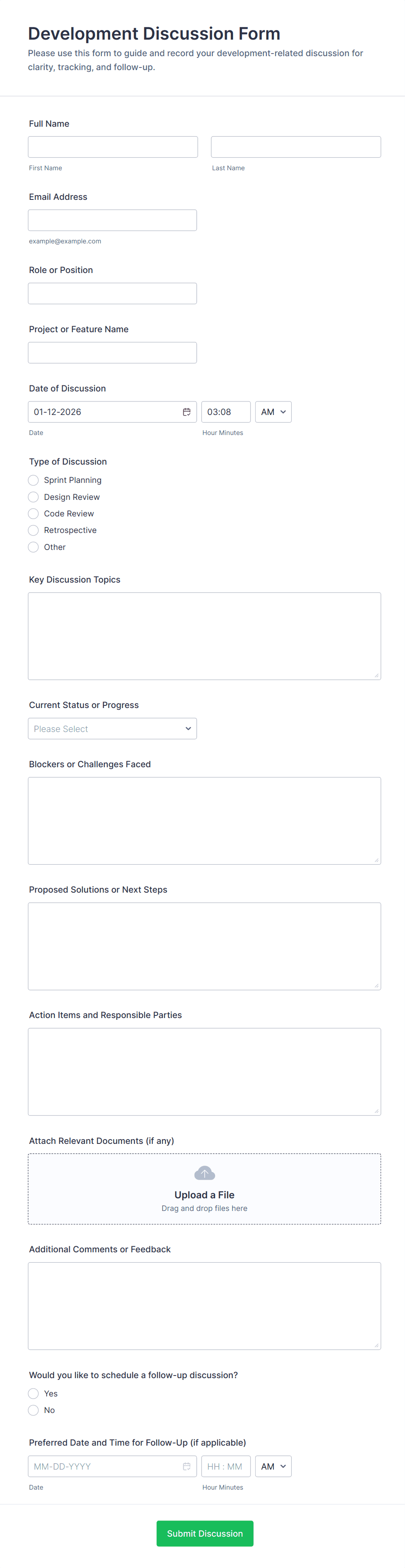Open the Current Status dropdown
Viewport: 405px width, 1568px height.
pos(112,728)
